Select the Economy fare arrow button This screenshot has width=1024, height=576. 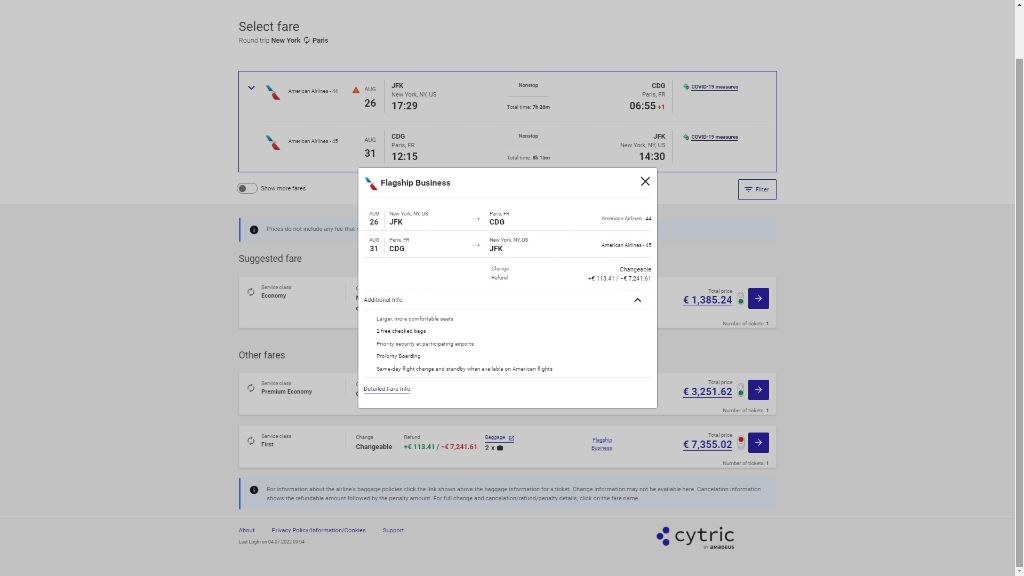click(x=758, y=298)
